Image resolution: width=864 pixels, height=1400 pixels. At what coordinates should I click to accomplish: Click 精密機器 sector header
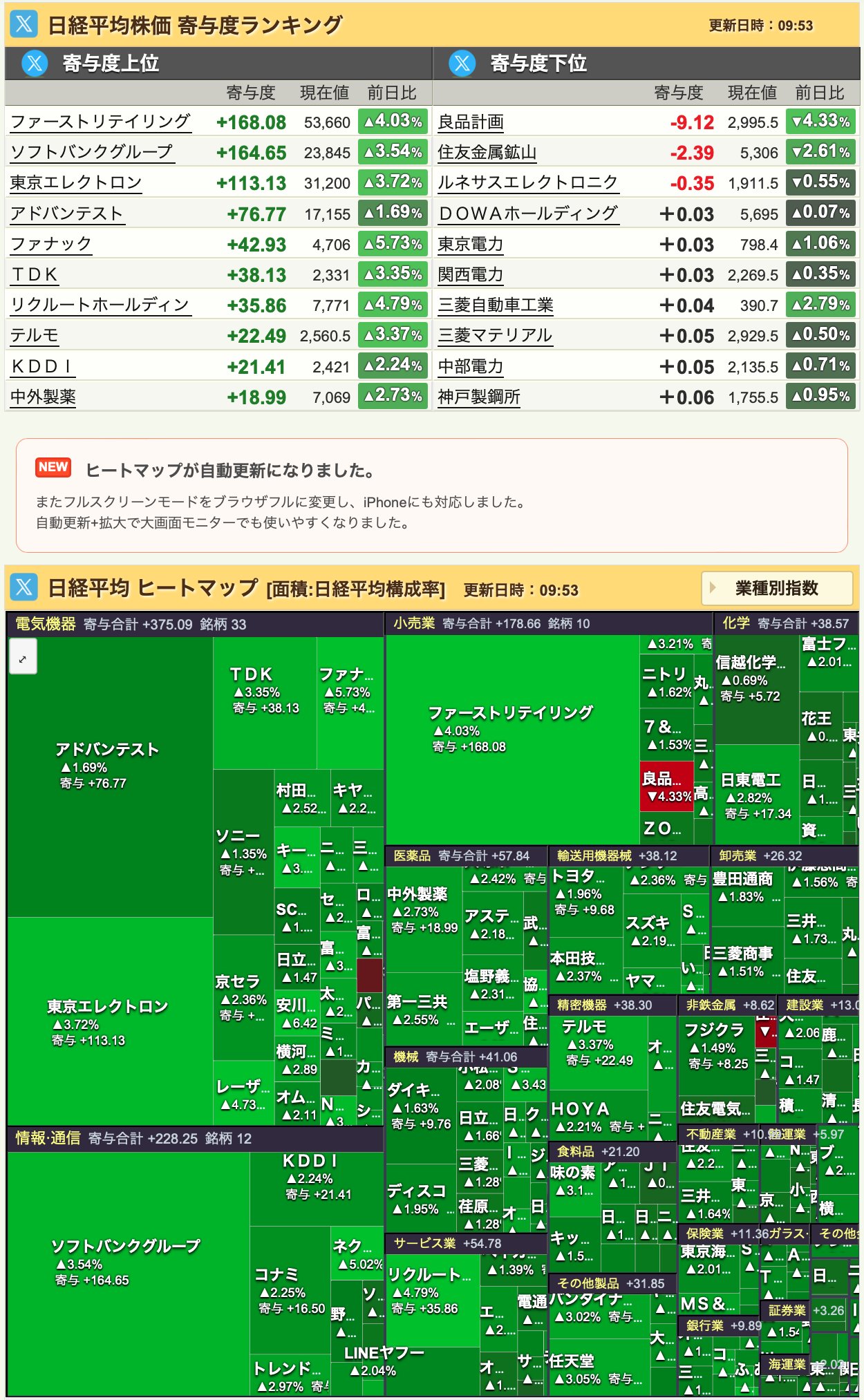(x=612, y=1005)
